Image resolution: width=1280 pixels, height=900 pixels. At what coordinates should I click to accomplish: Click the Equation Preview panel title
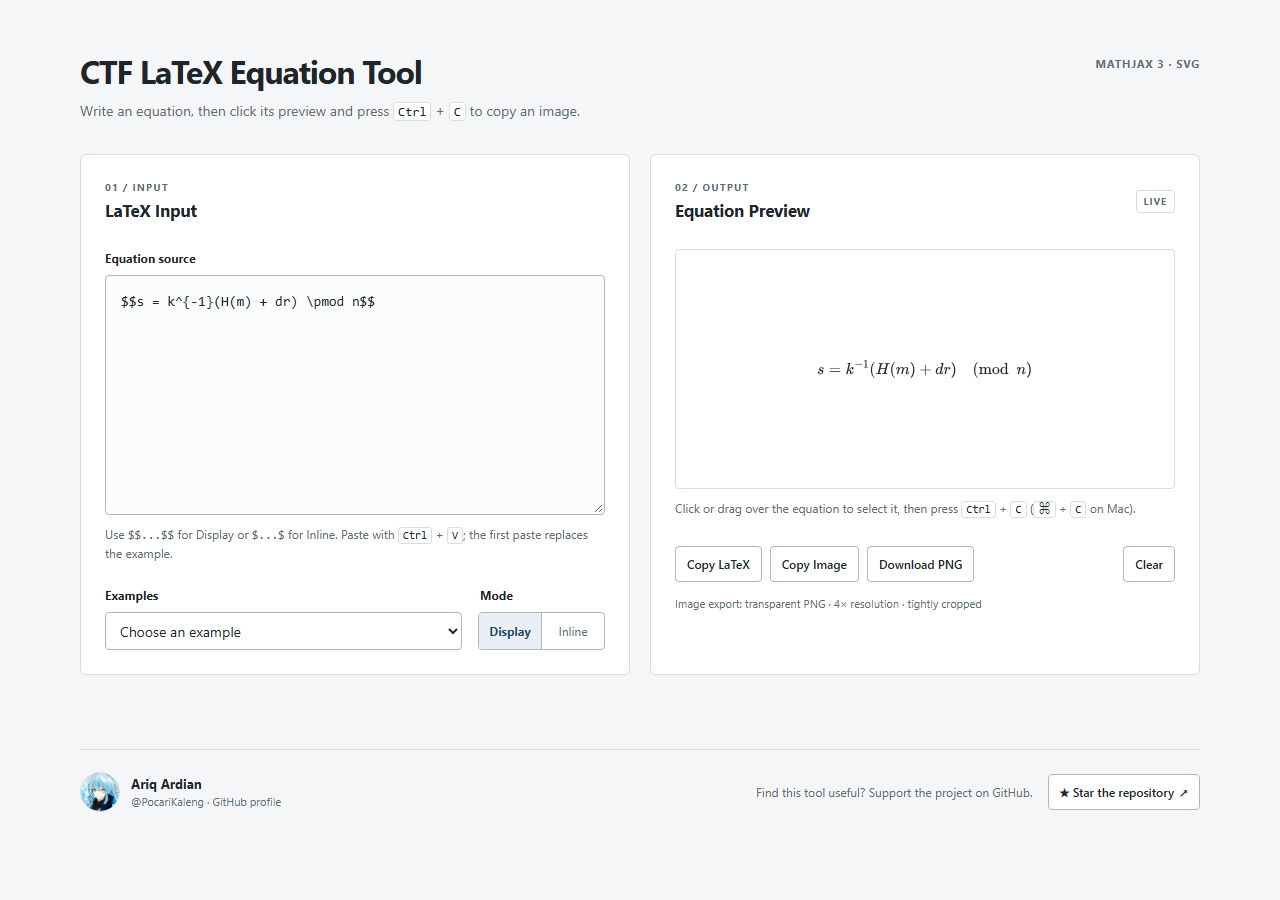[742, 211]
